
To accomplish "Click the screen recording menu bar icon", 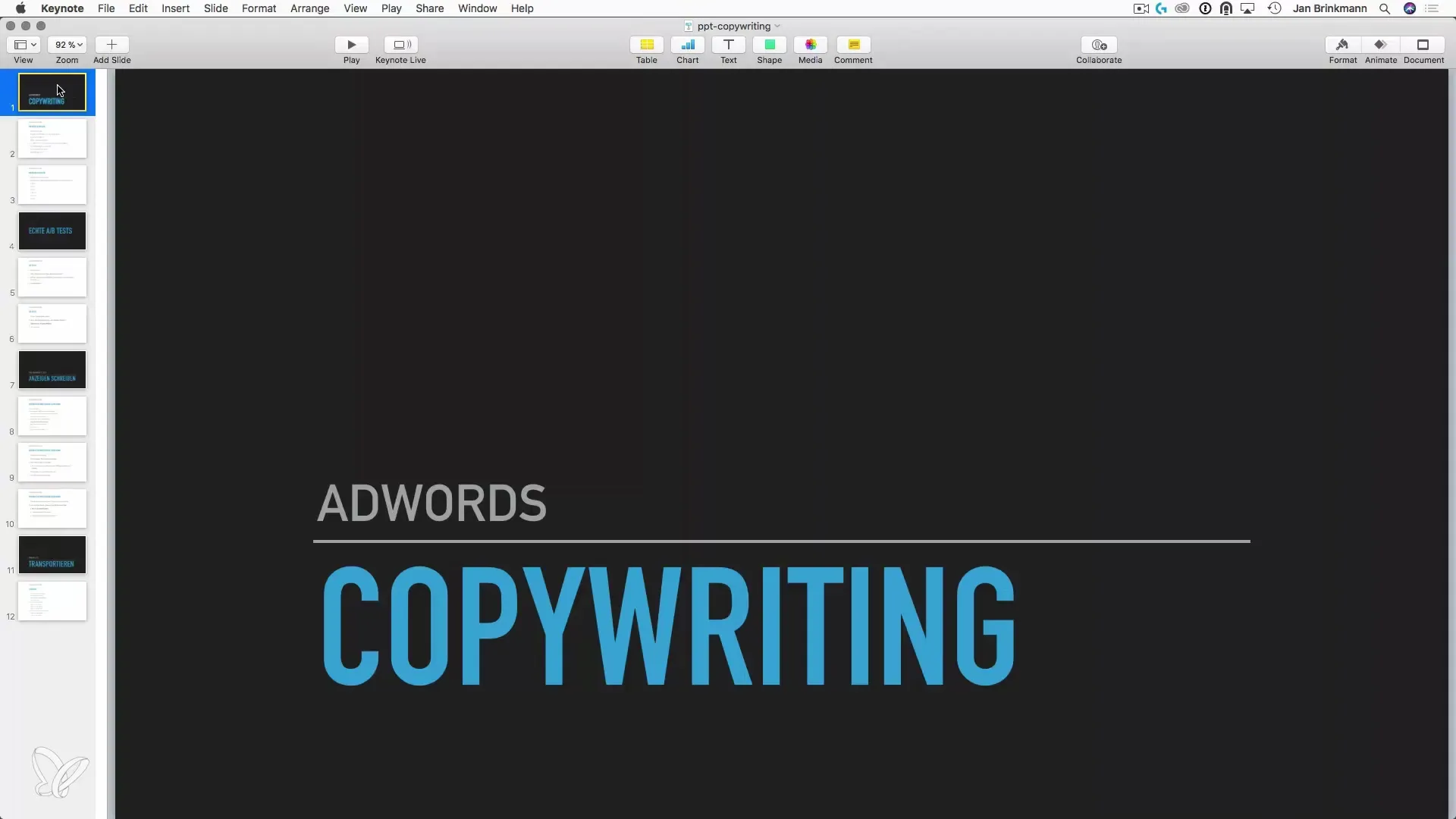I will tap(1141, 8).
